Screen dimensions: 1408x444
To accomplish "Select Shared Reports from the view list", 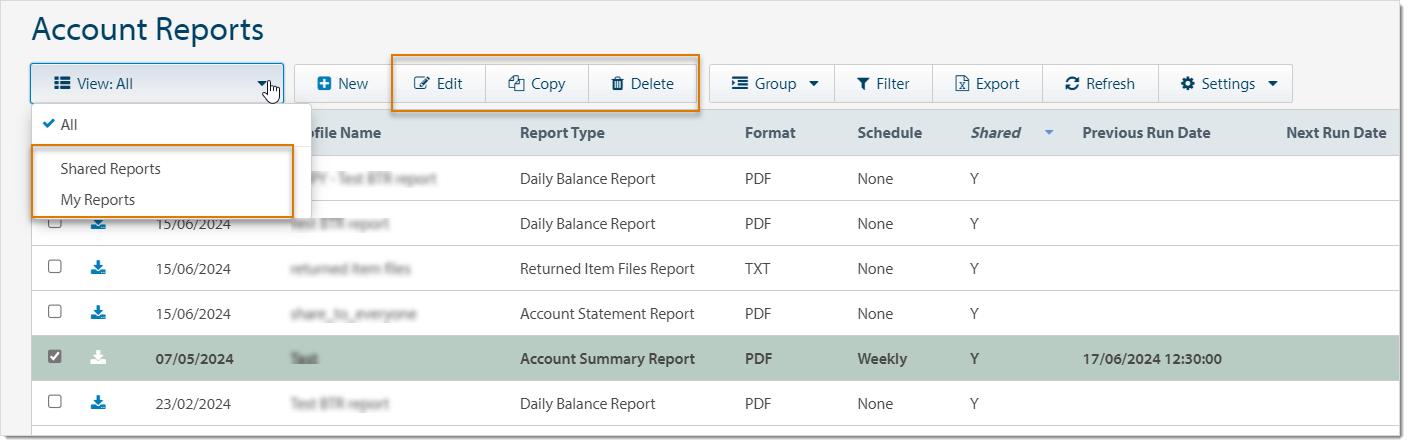I will pyautogui.click(x=110, y=169).
